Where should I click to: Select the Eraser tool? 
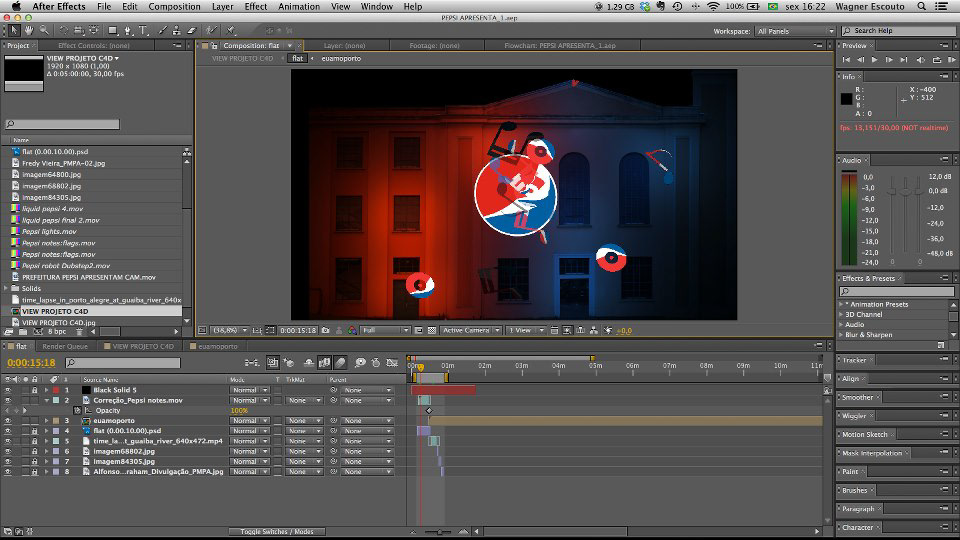[x=191, y=30]
